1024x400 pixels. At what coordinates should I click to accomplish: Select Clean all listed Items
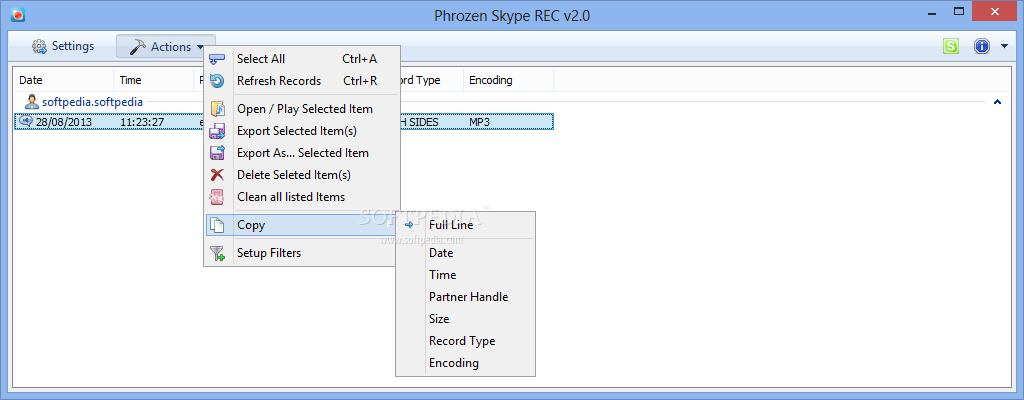pyautogui.click(x=302, y=197)
